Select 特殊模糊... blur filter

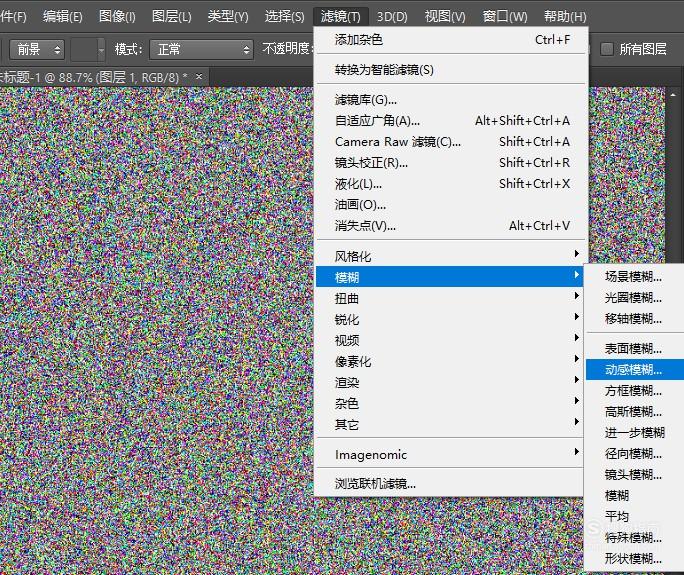click(635, 537)
